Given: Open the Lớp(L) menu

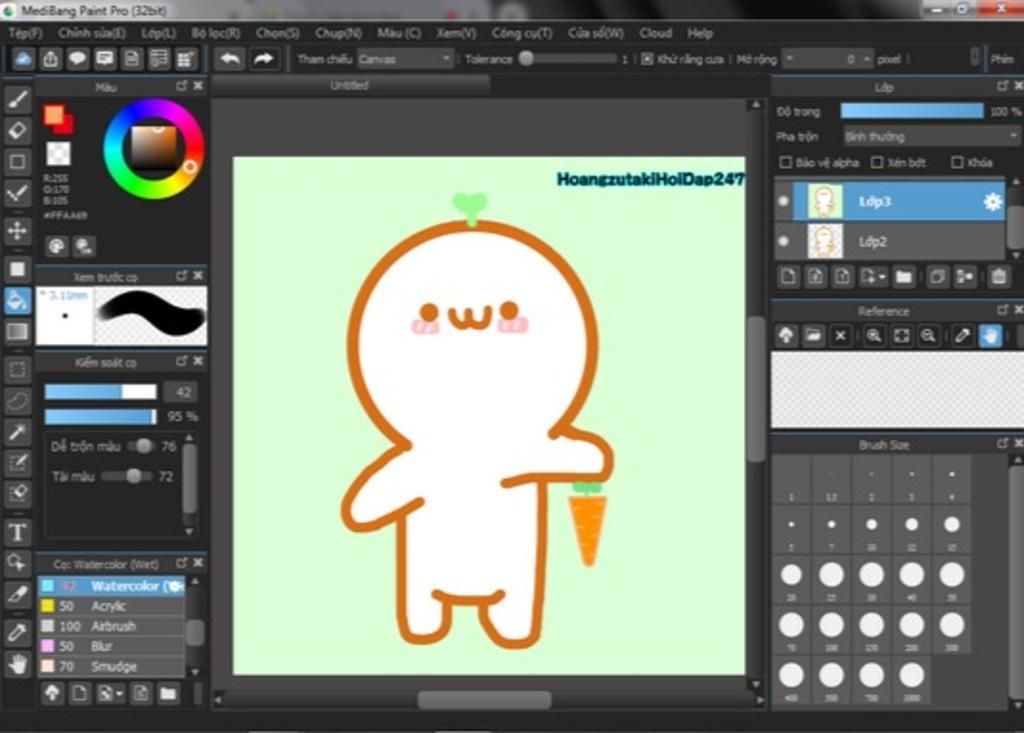Looking at the screenshot, I should click(x=159, y=33).
